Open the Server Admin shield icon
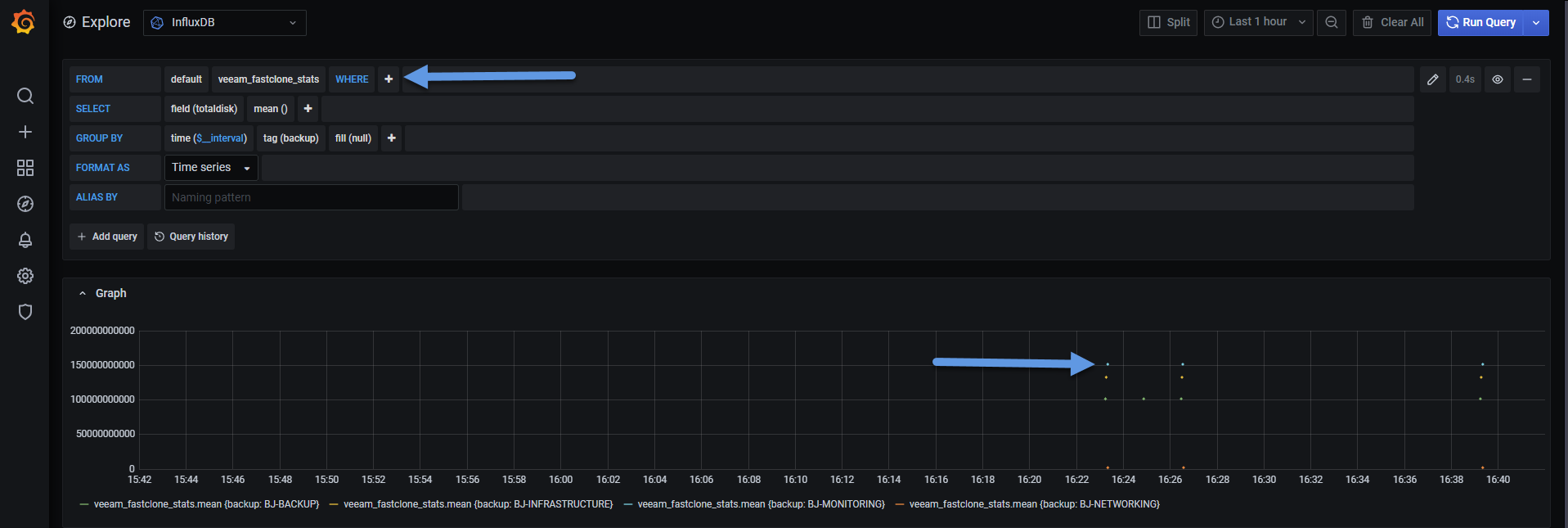 tap(25, 312)
